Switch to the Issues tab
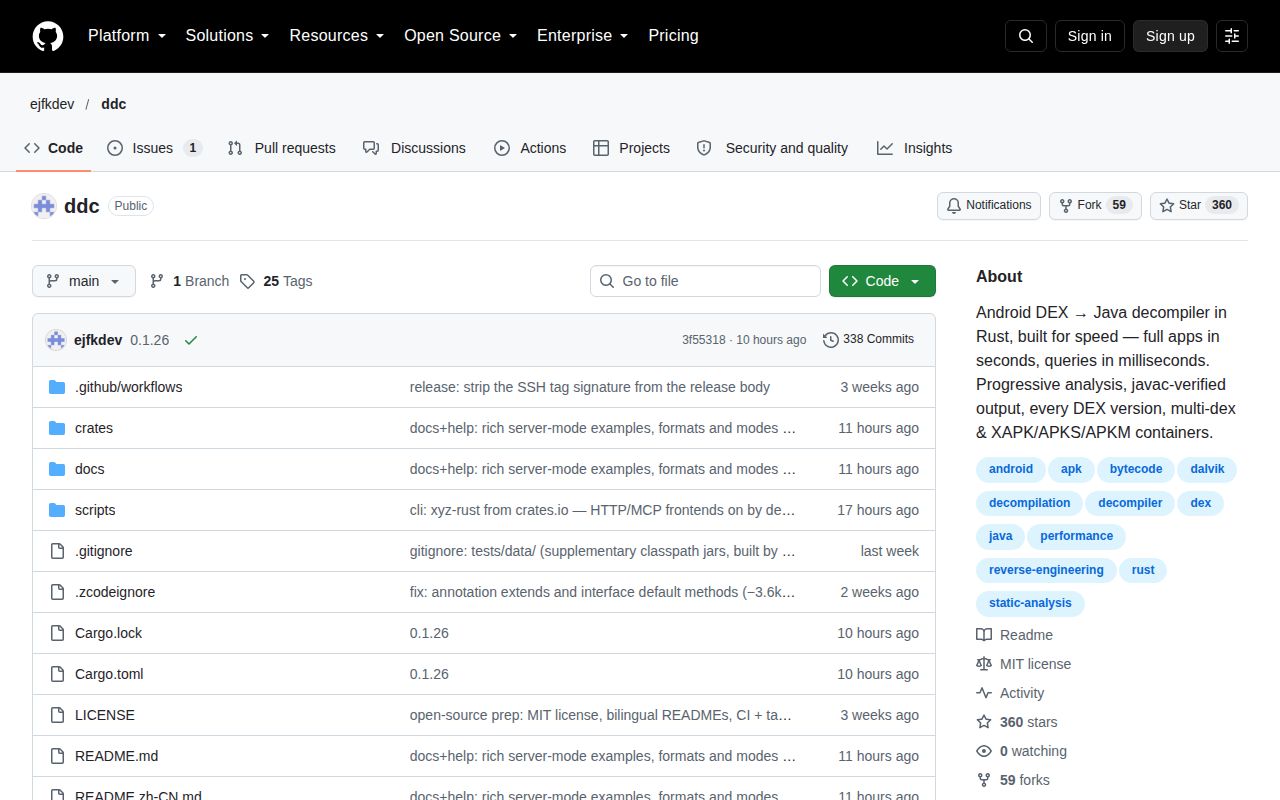This screenshot has width=1280, height=800. (x=154, y=148)
